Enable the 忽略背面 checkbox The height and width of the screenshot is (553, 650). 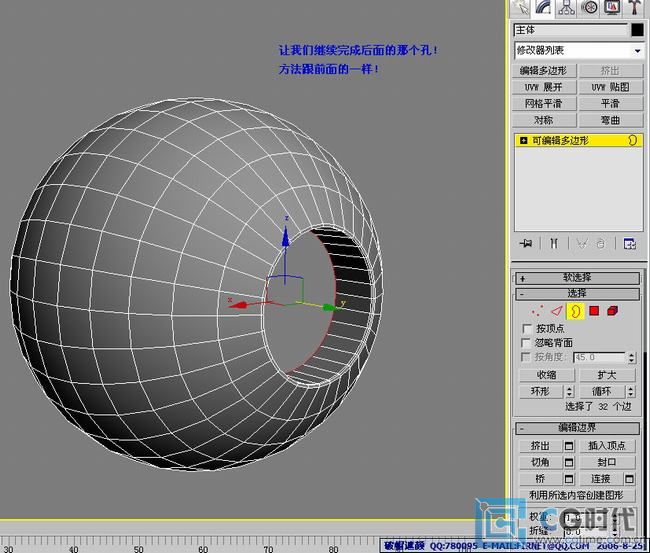coord(526,343)
